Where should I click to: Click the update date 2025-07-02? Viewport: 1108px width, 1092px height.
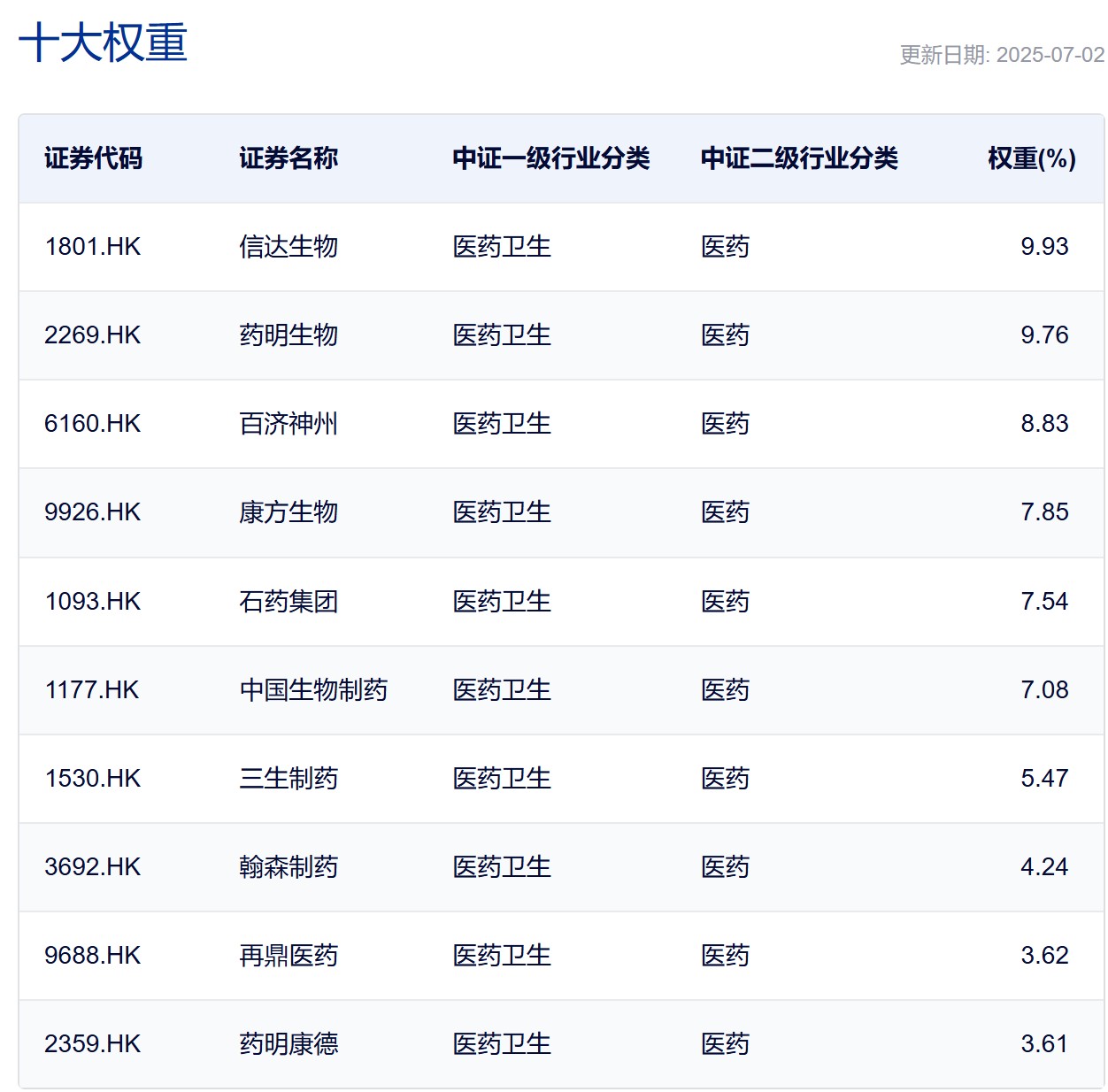pyautogui.click(x=1050, y=55)
